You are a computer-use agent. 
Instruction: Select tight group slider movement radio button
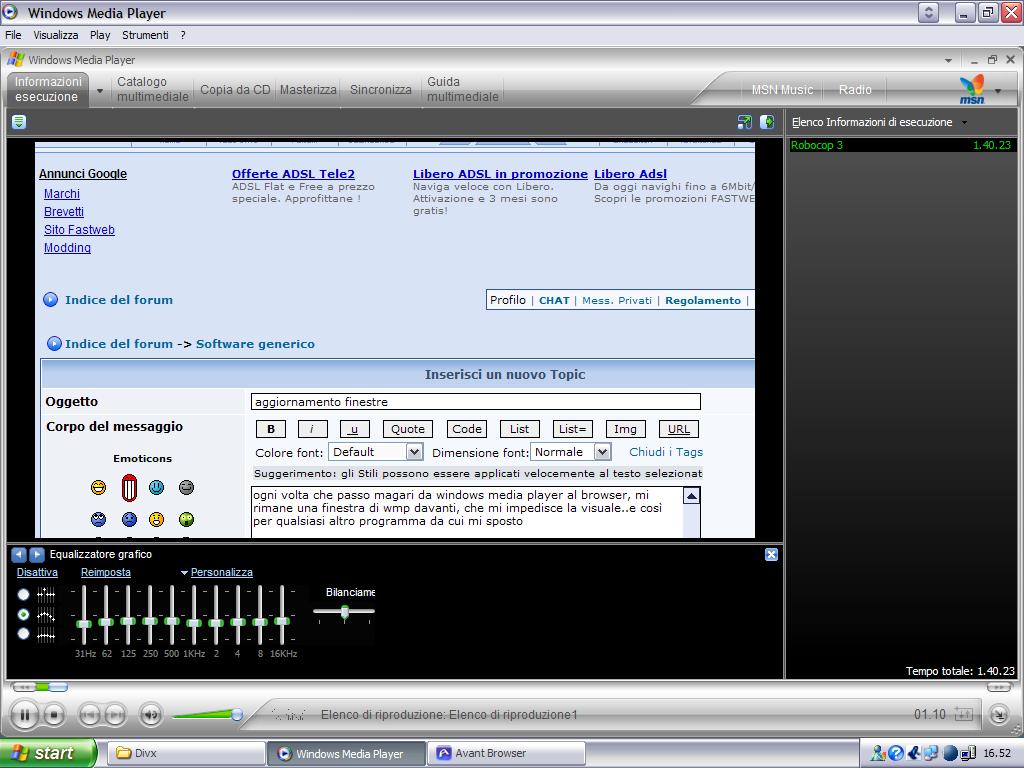point(24,634)
